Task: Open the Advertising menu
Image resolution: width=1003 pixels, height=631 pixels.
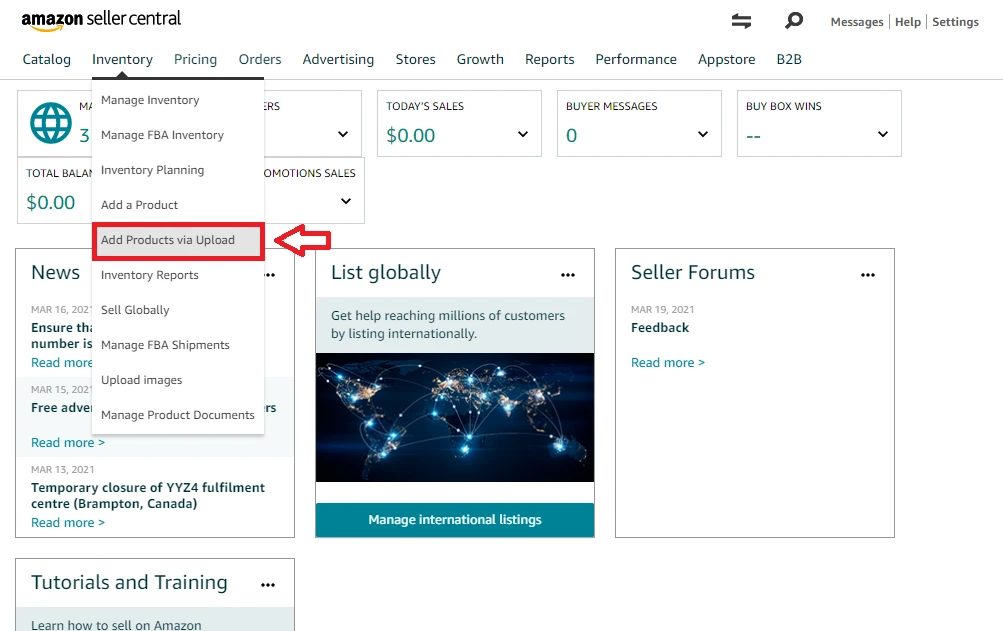Action: (338, 60)
